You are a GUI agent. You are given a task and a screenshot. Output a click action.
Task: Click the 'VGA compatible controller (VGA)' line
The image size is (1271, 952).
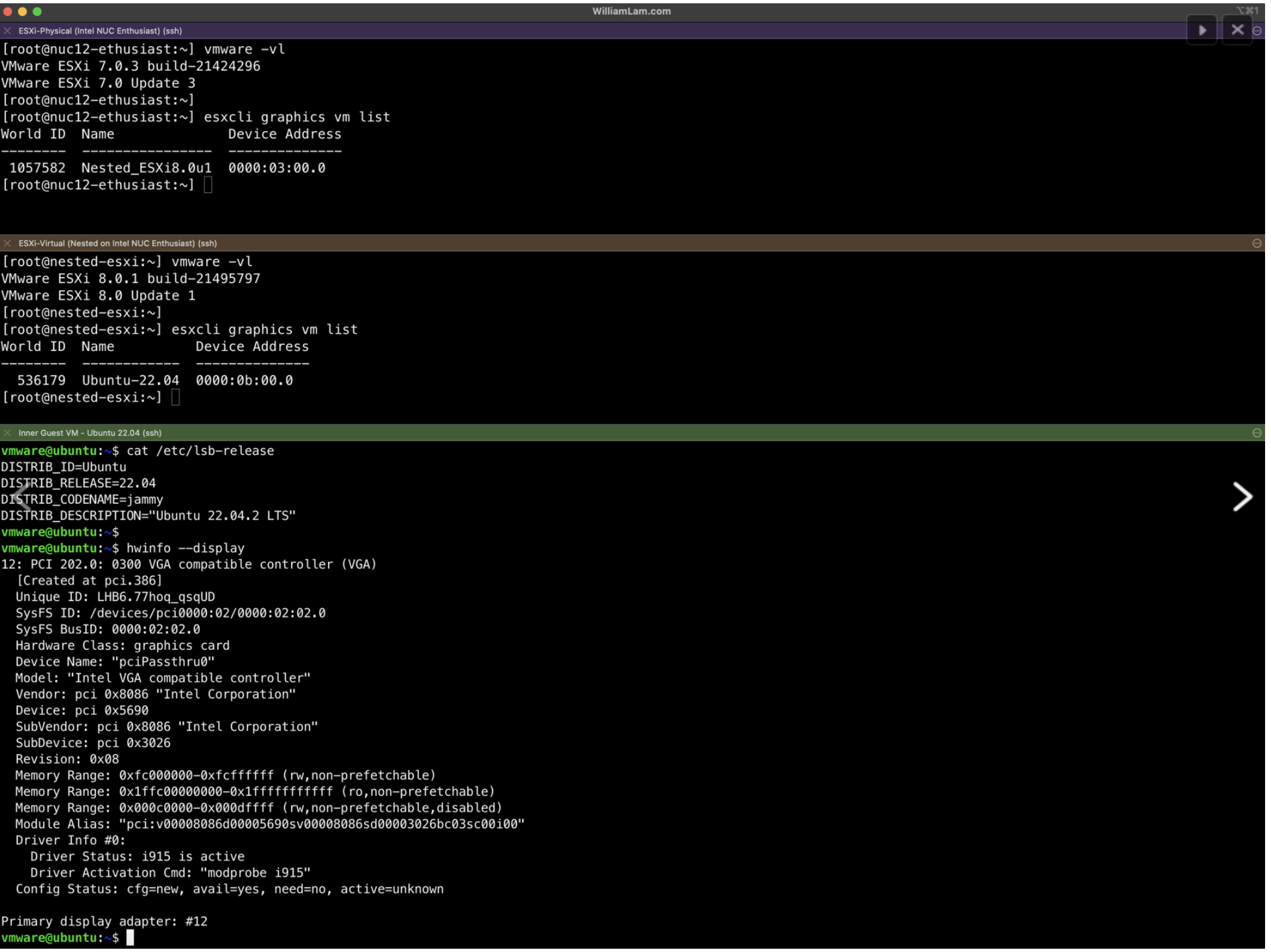click(x=189, y=566)
